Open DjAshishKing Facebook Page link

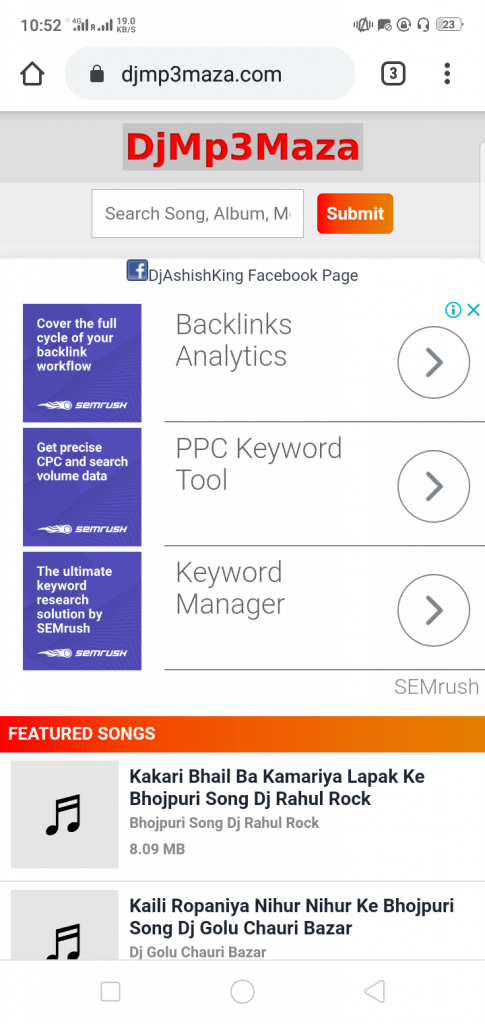coord(253,276)
